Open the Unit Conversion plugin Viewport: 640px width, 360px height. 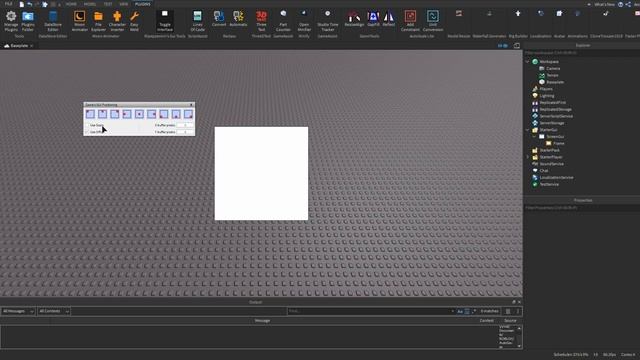point(433,21)
